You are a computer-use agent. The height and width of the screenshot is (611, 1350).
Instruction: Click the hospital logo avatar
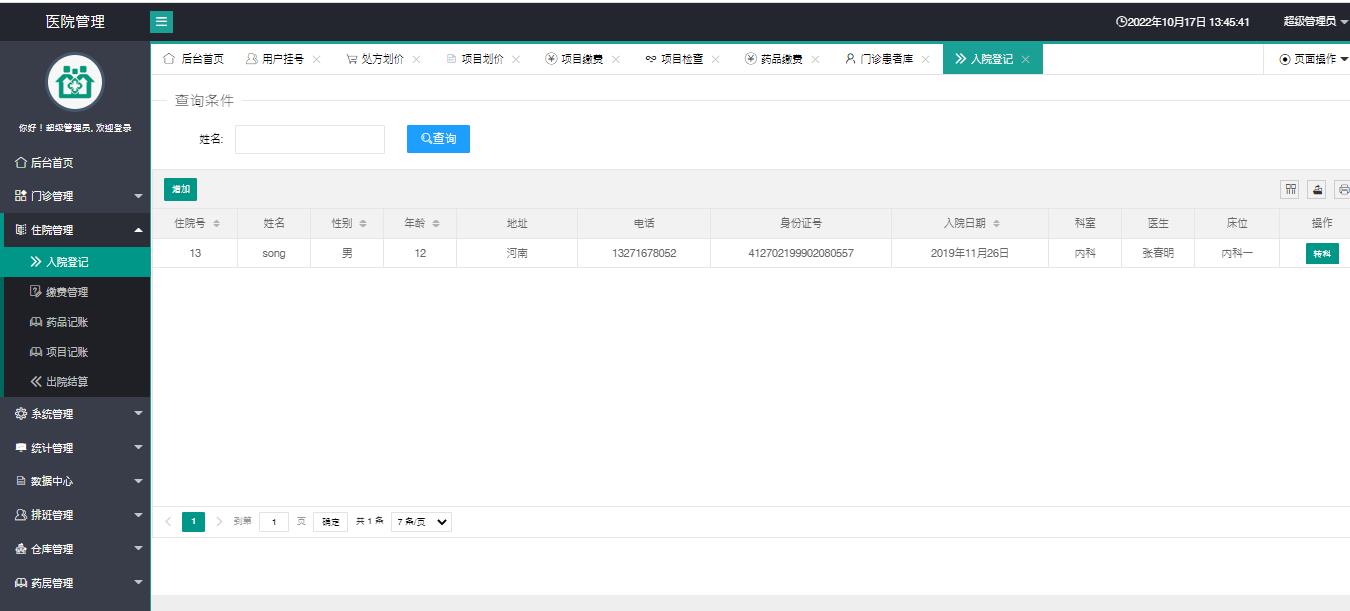[x=75, y=83]
